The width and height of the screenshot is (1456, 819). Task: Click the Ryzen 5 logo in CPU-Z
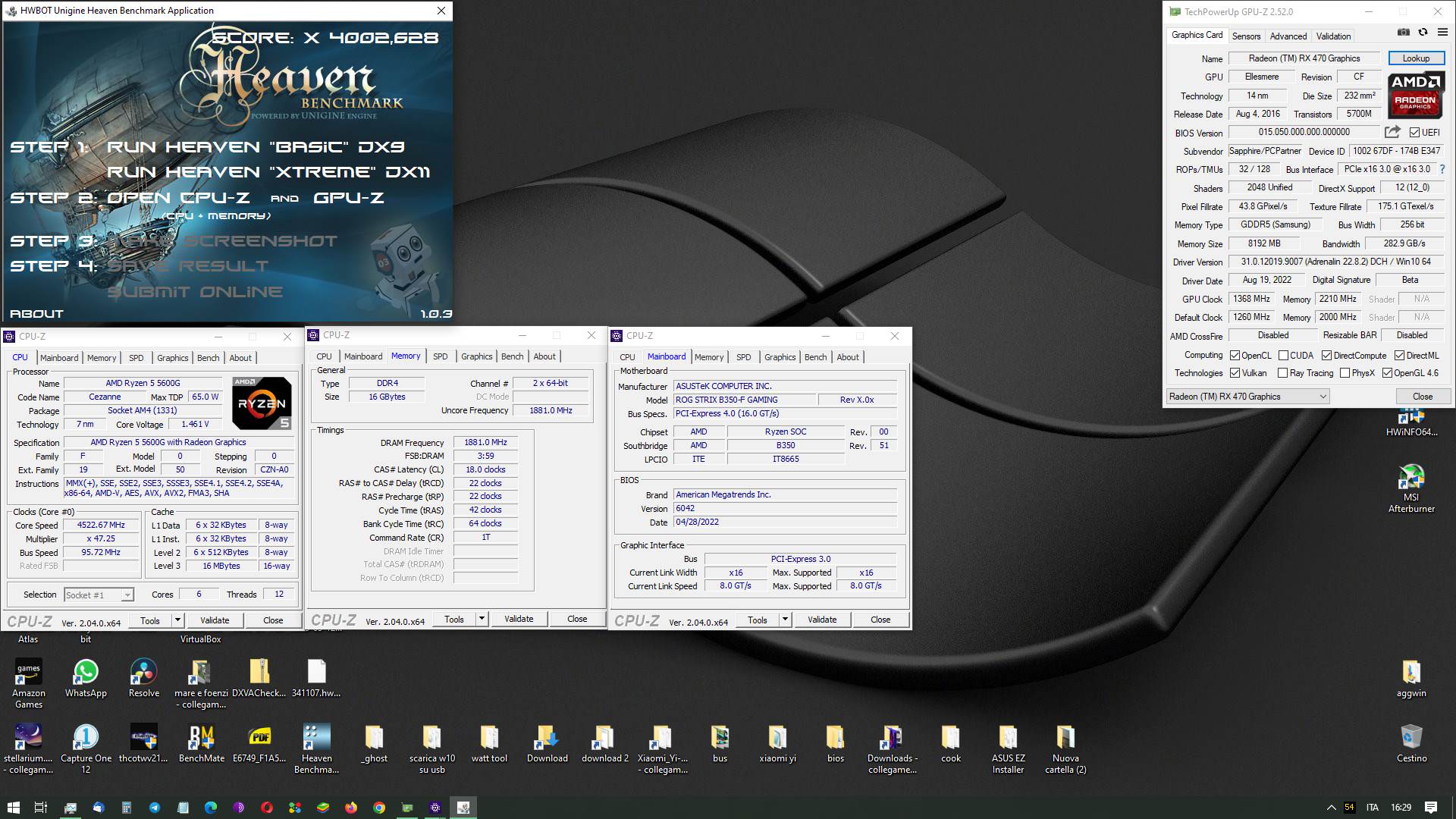262,403
